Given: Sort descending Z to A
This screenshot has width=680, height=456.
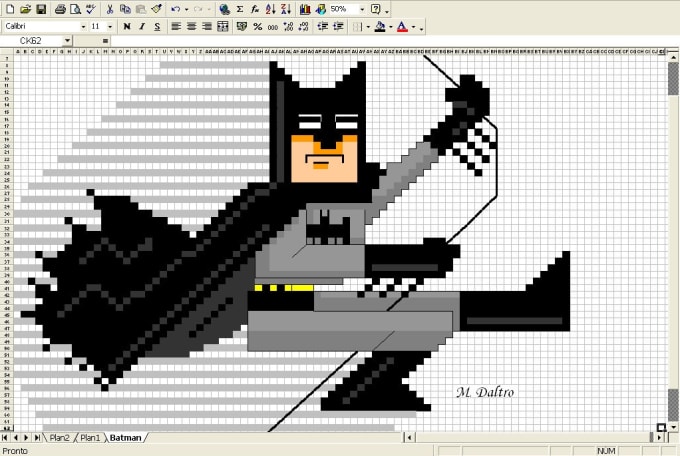Looking at the screenshot, I should [x=285, y=9].
